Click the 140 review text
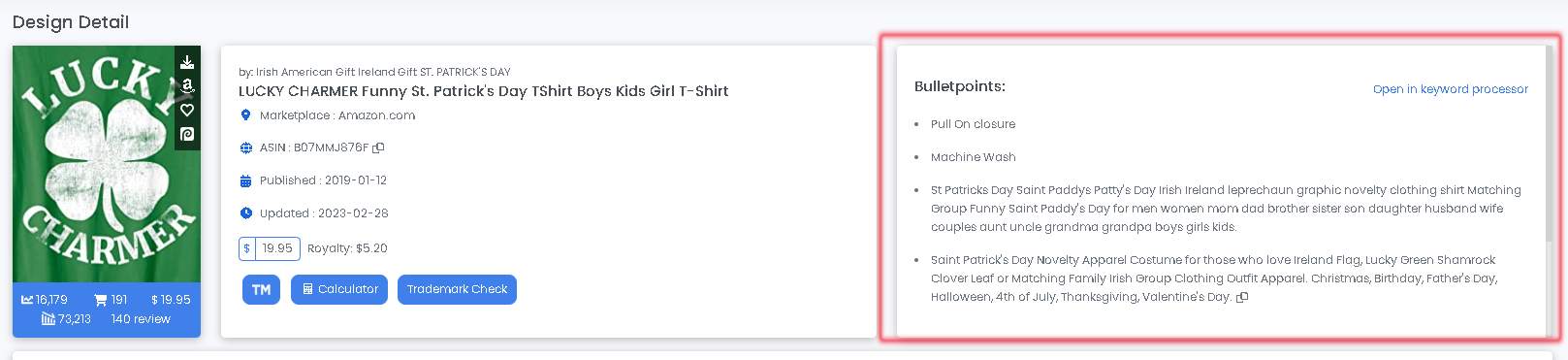Viewport: 1568px width, 360px height. tap(141, 319)
